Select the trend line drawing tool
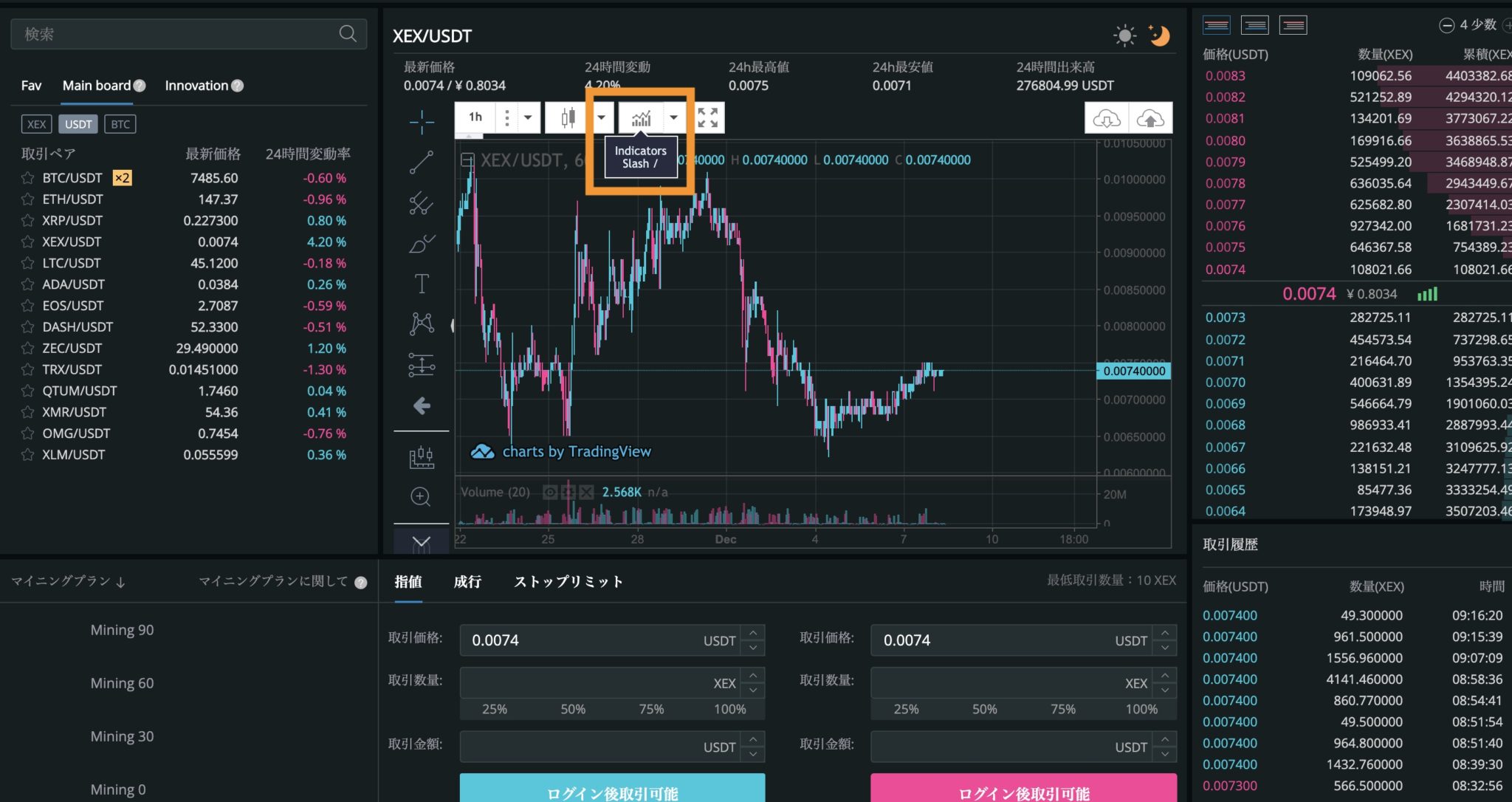The image size is (1512, 802). (x=421, y=162)
